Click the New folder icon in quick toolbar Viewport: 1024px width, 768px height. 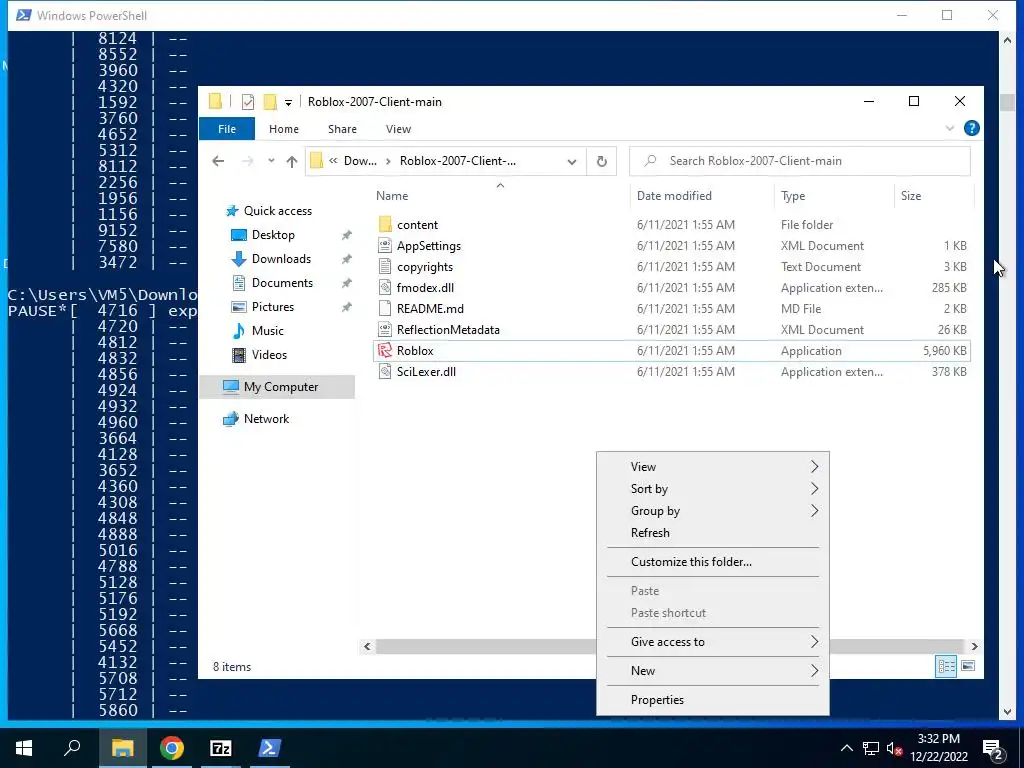point(270,102)
